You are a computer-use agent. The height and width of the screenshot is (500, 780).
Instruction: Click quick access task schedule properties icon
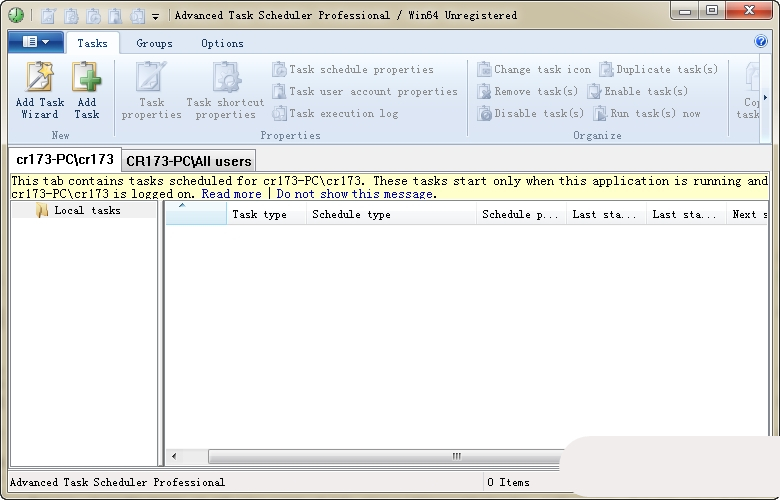(x=93, y=15)
